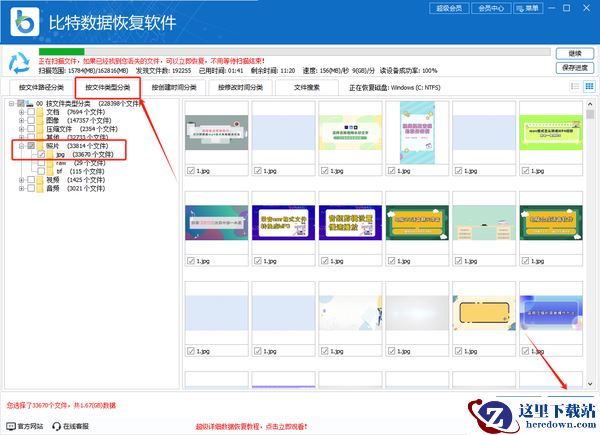Click the 在线客服 label text

point(76,426)
